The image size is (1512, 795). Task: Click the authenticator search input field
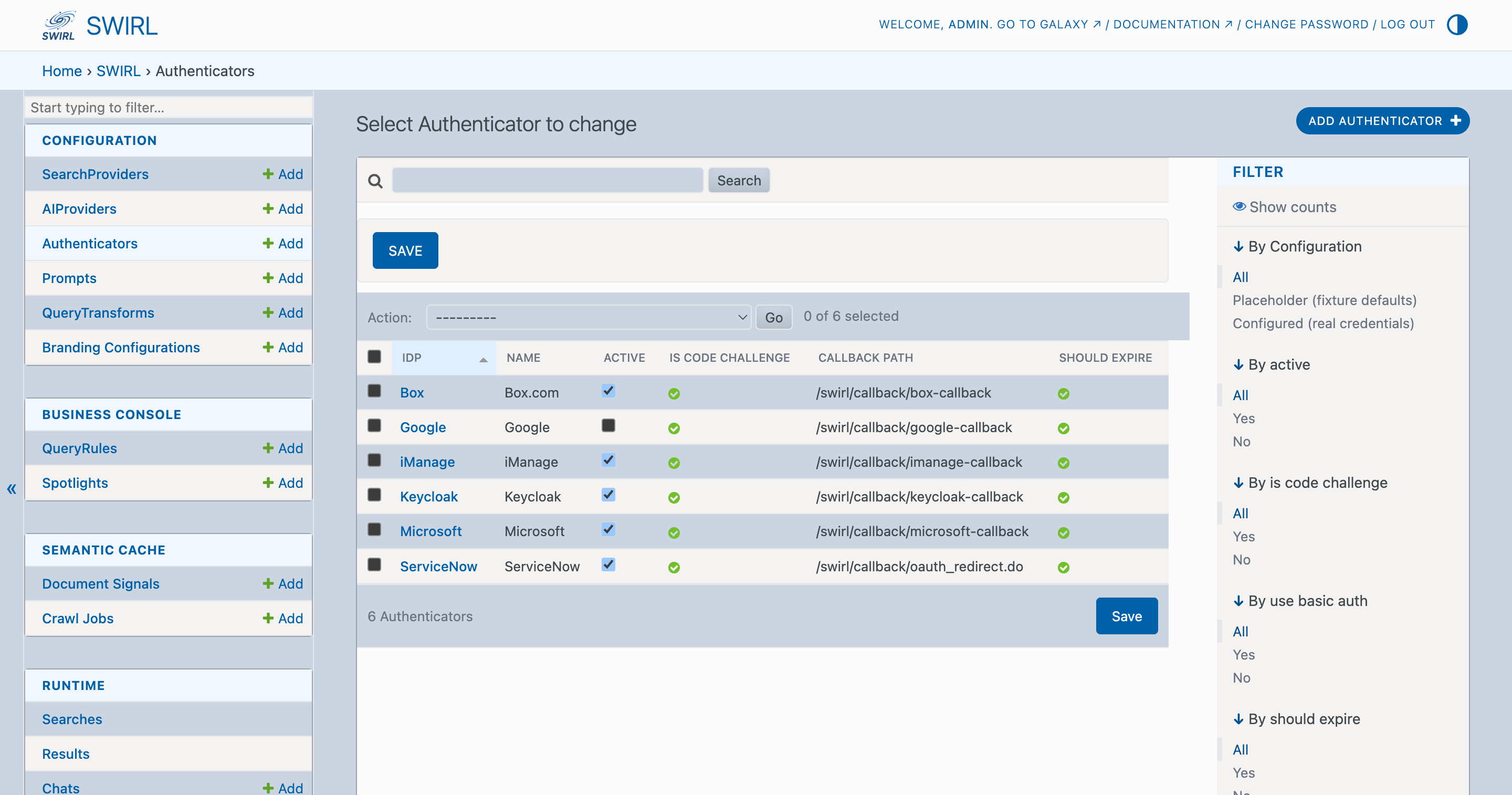pos(547,180)
